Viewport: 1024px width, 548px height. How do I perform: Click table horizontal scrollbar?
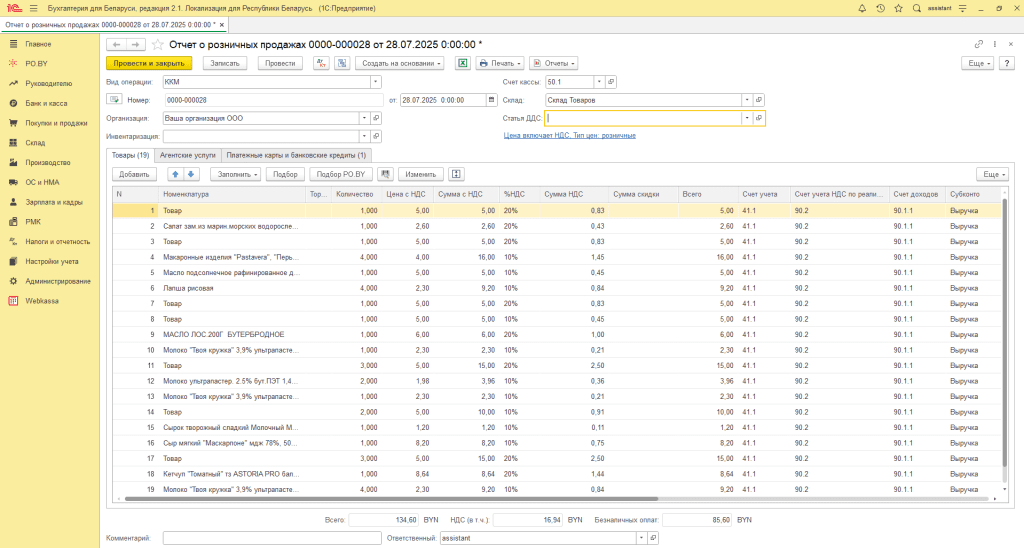pos(392,499)
